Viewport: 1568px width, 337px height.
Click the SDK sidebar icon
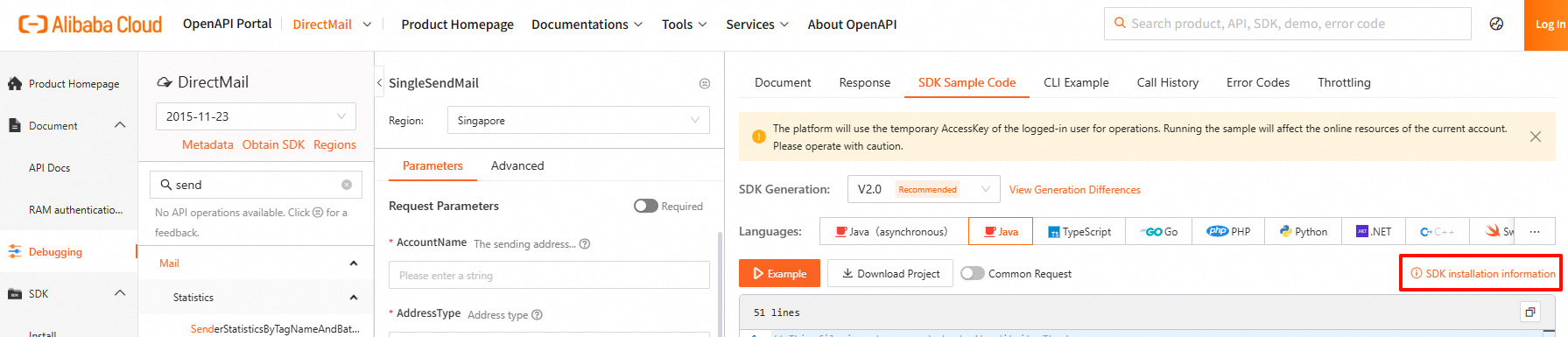[15, 294]
